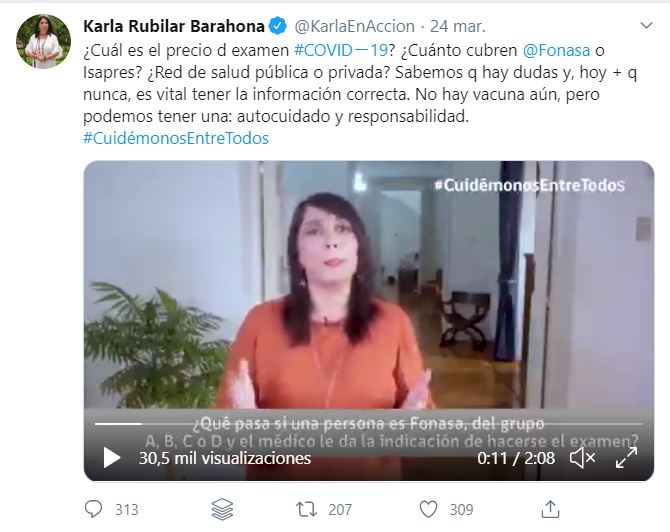Open Karla Rubilar's profile avatar

[44, 41]
